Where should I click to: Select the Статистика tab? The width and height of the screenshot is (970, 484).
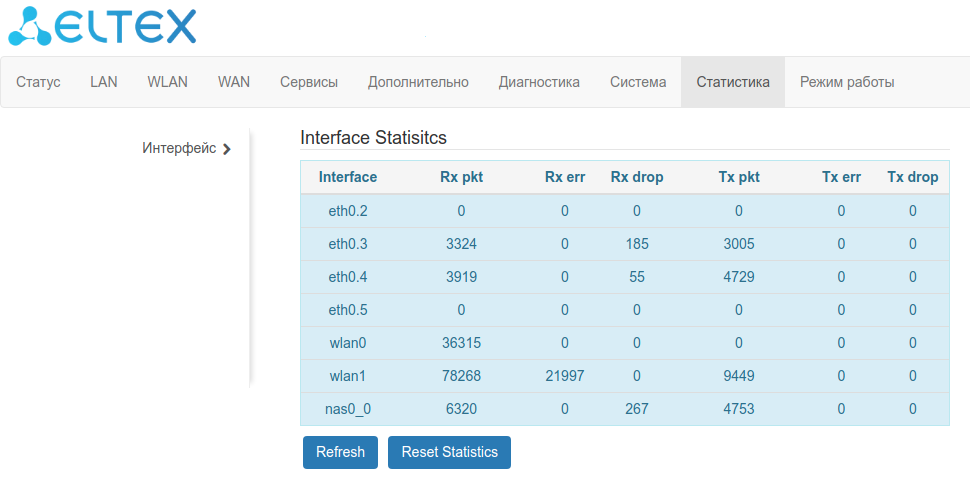tap(733, 82)
